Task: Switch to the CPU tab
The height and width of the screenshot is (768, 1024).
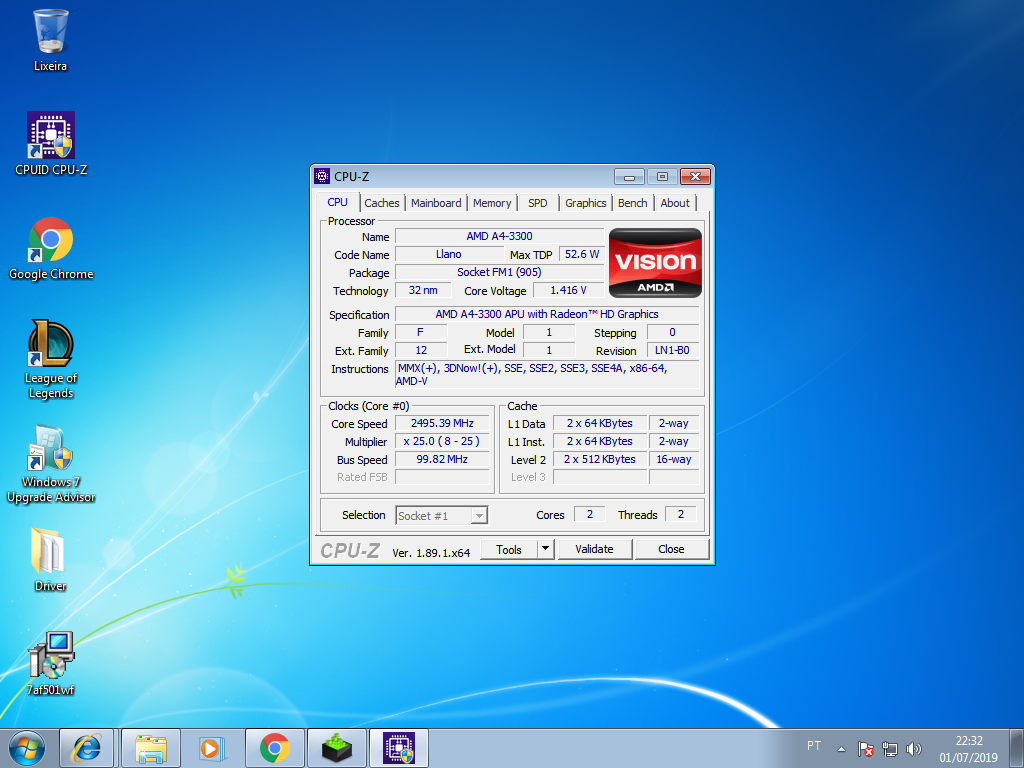Action: click(x=338, y=202)
